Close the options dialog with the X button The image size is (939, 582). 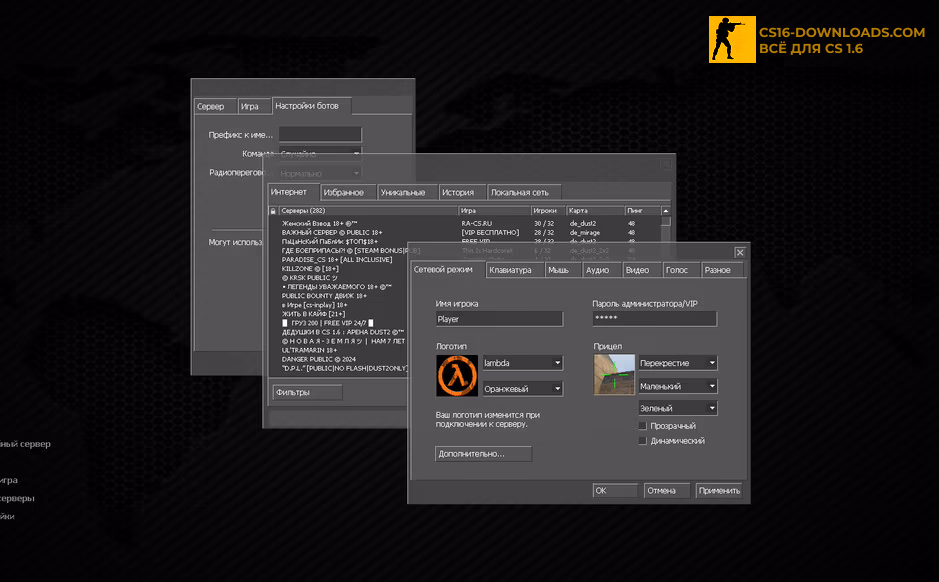point(740,252)
